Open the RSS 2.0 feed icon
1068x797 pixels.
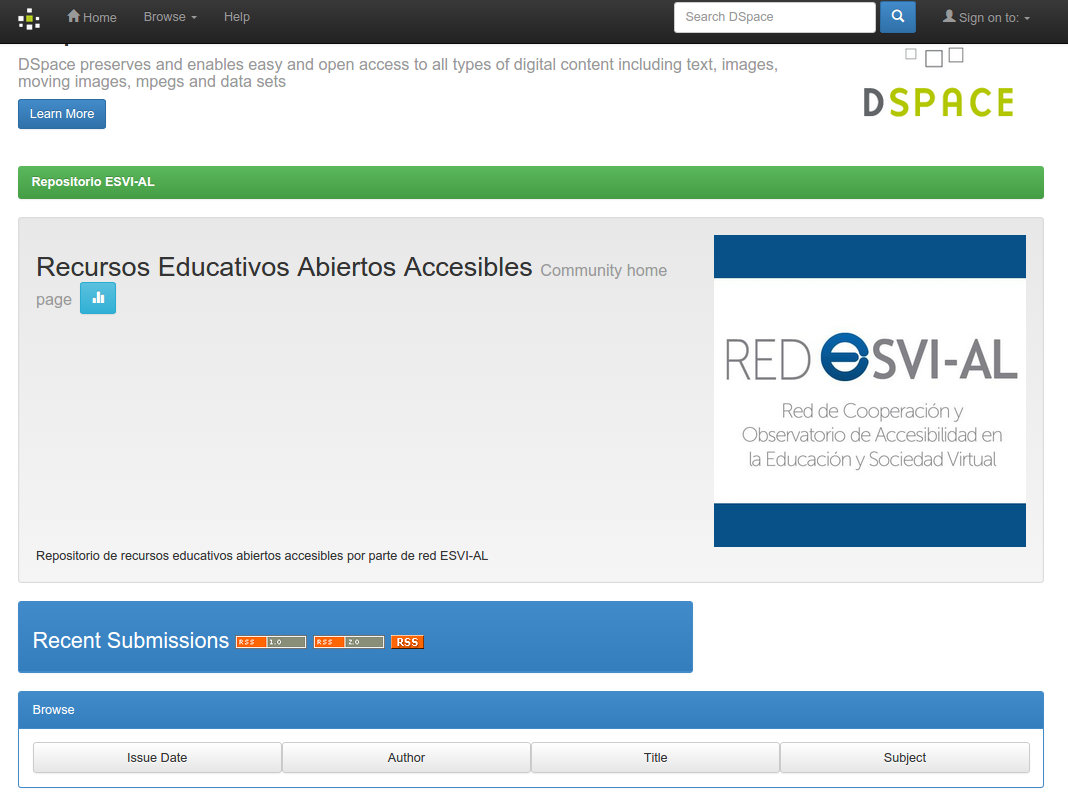[x=349, y=642]
